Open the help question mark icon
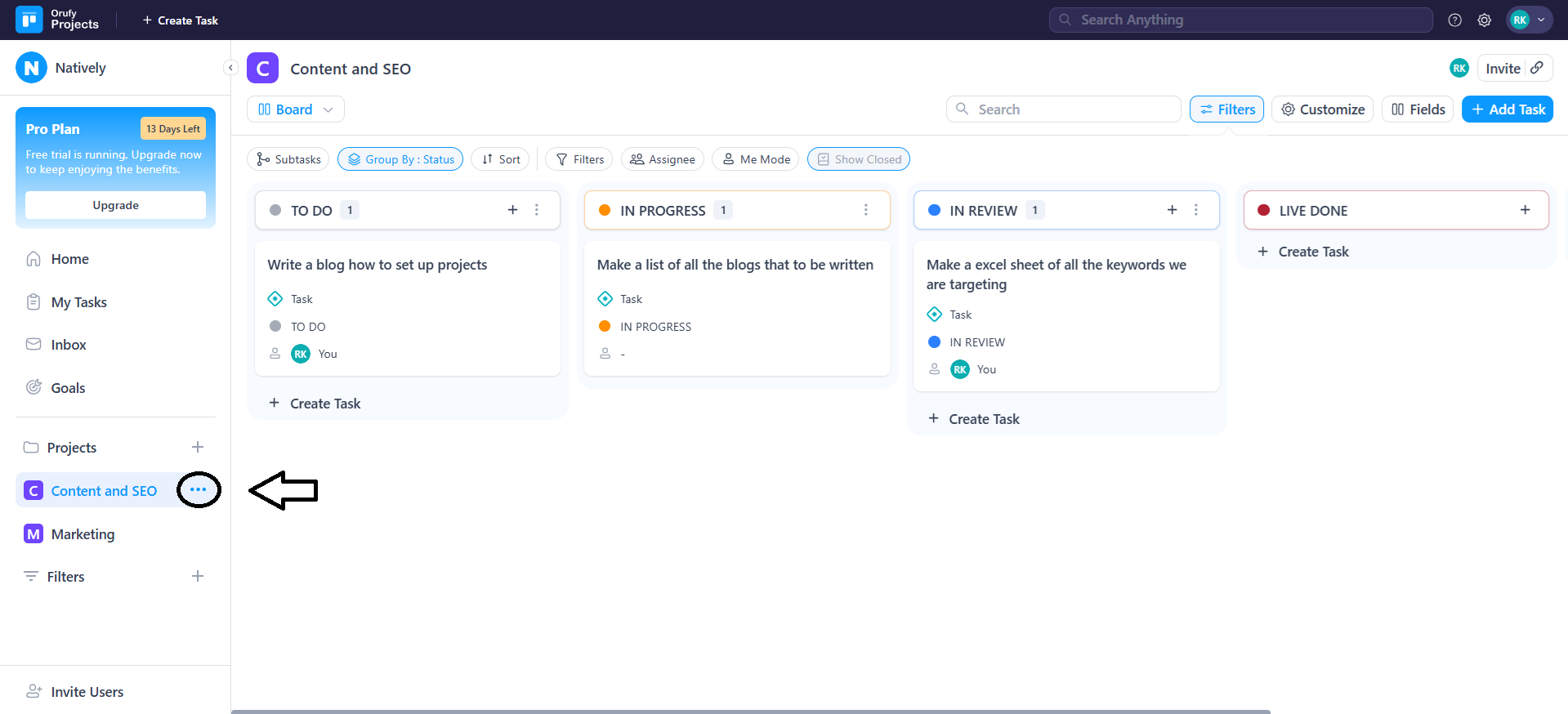 1454,20
